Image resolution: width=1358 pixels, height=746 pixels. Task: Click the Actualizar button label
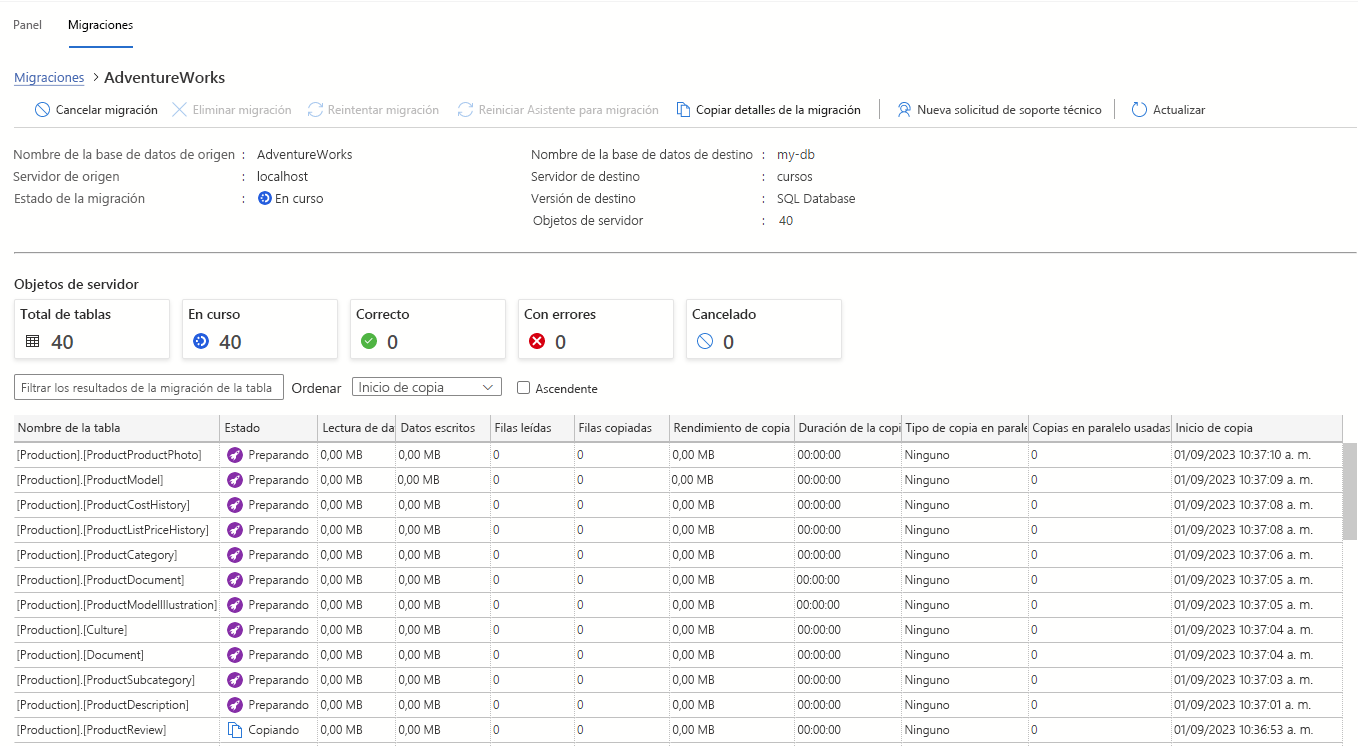click(1179, 110)
